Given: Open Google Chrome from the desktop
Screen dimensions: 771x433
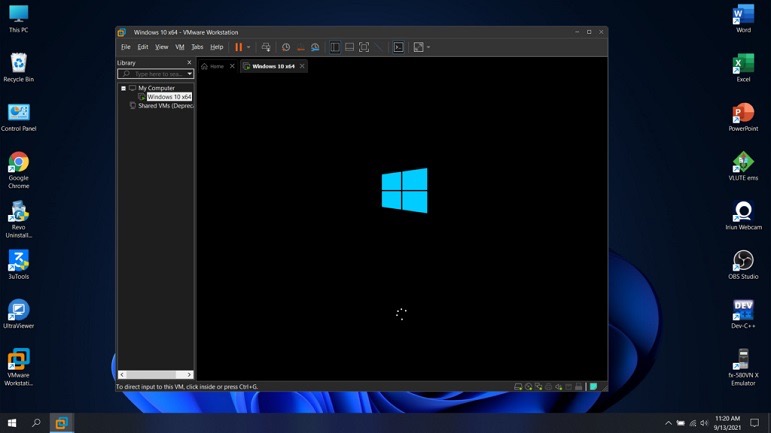Looking at the screenshot, I should pyautogui.click(x=18, y=163).
